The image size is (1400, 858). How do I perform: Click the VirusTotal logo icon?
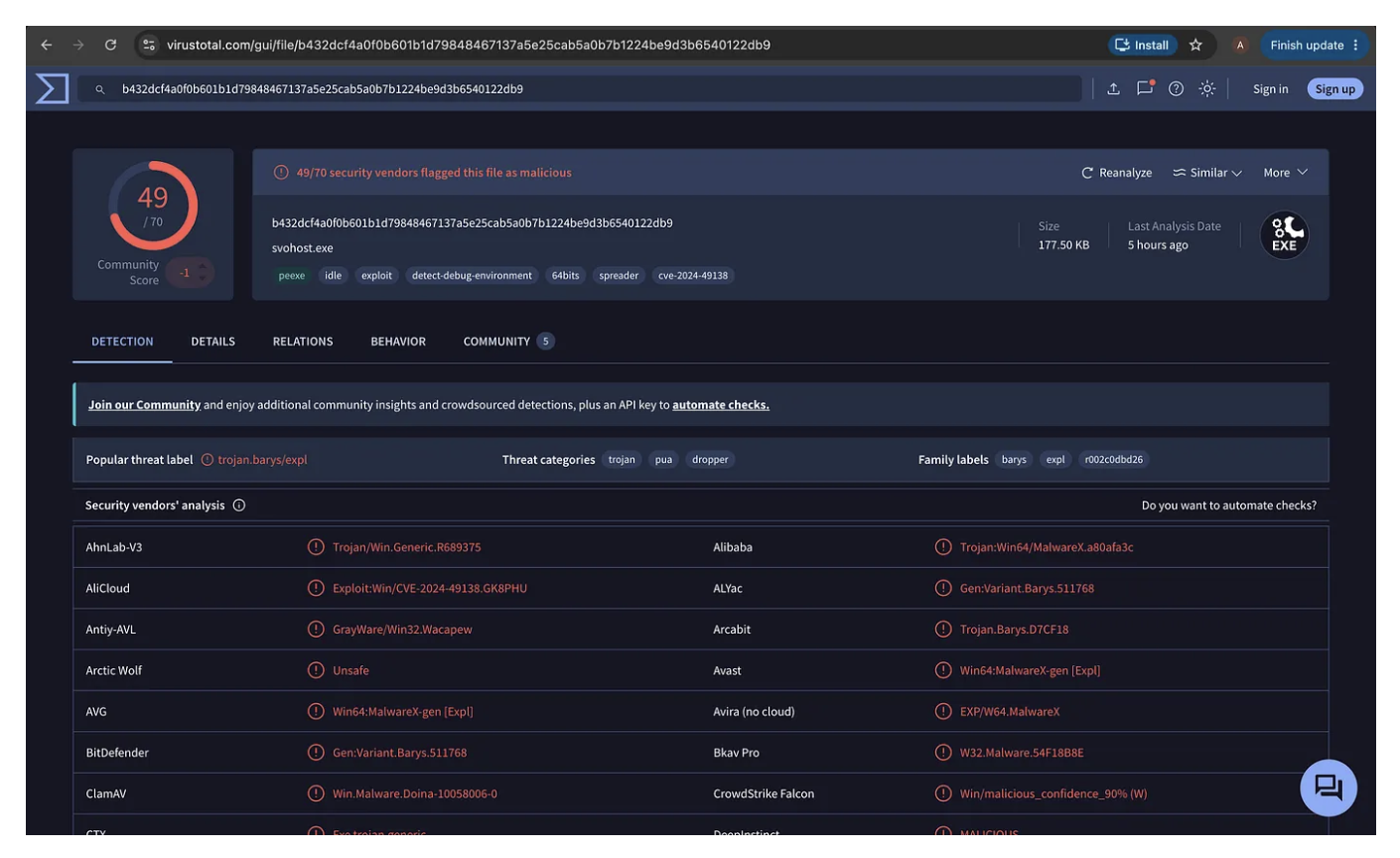point(52,88)
